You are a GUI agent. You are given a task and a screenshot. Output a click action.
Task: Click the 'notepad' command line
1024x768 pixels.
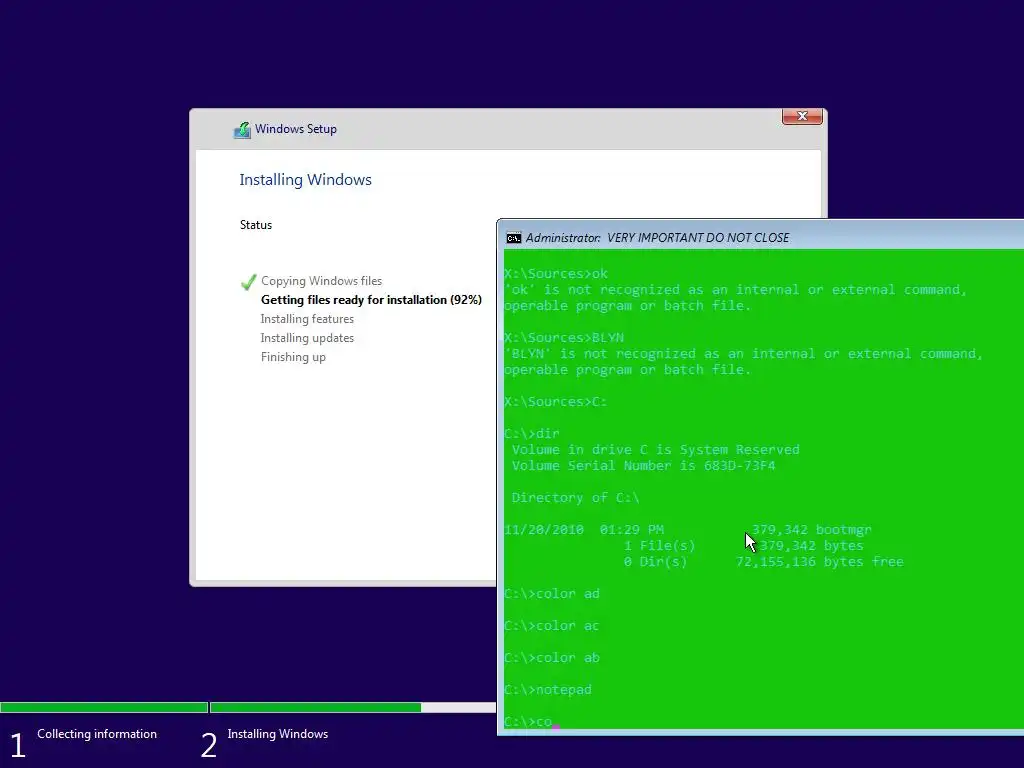(x=548, y=690)
